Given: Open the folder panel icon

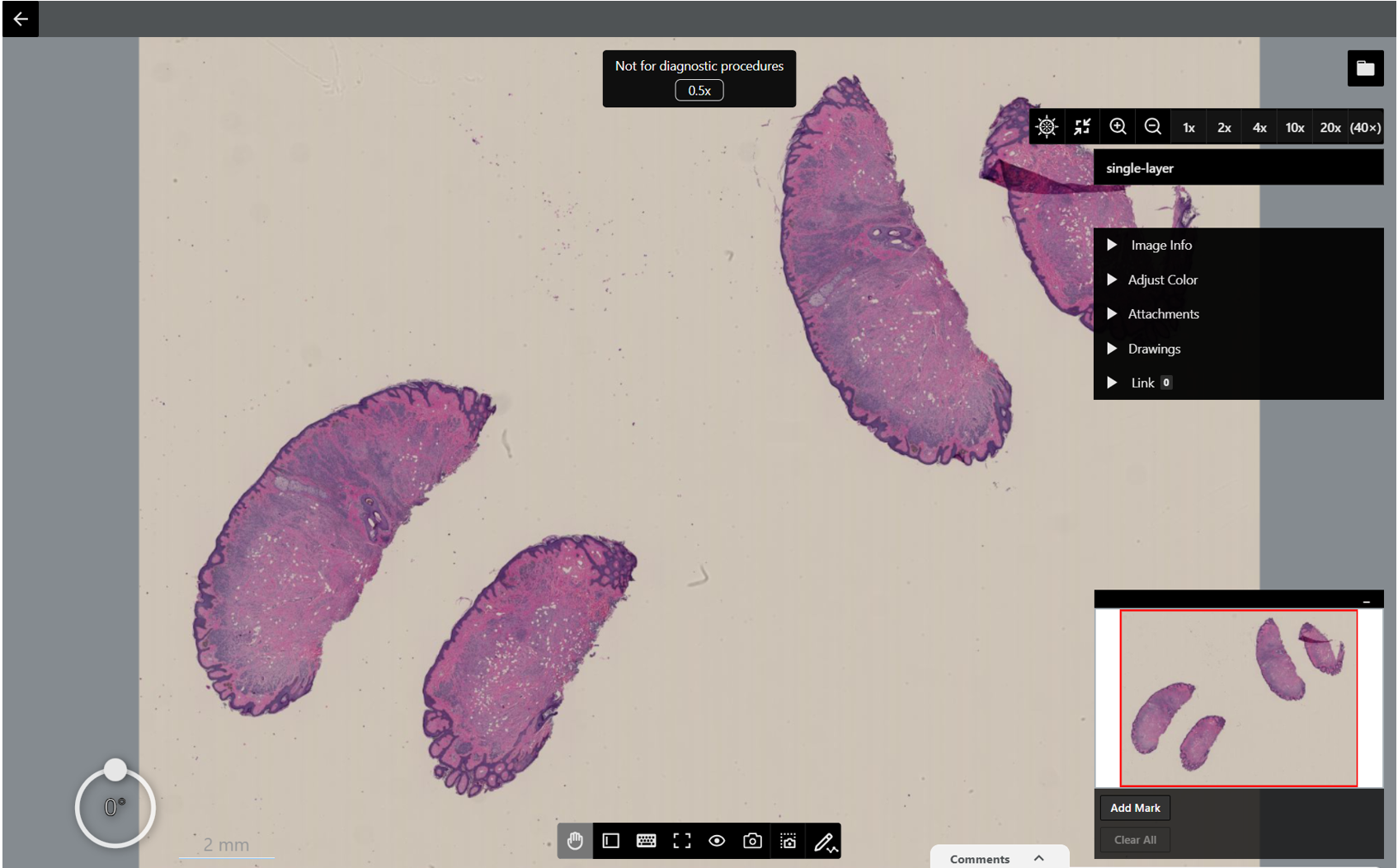Looking at the screenshot, I should click(x=1365, y=68).
